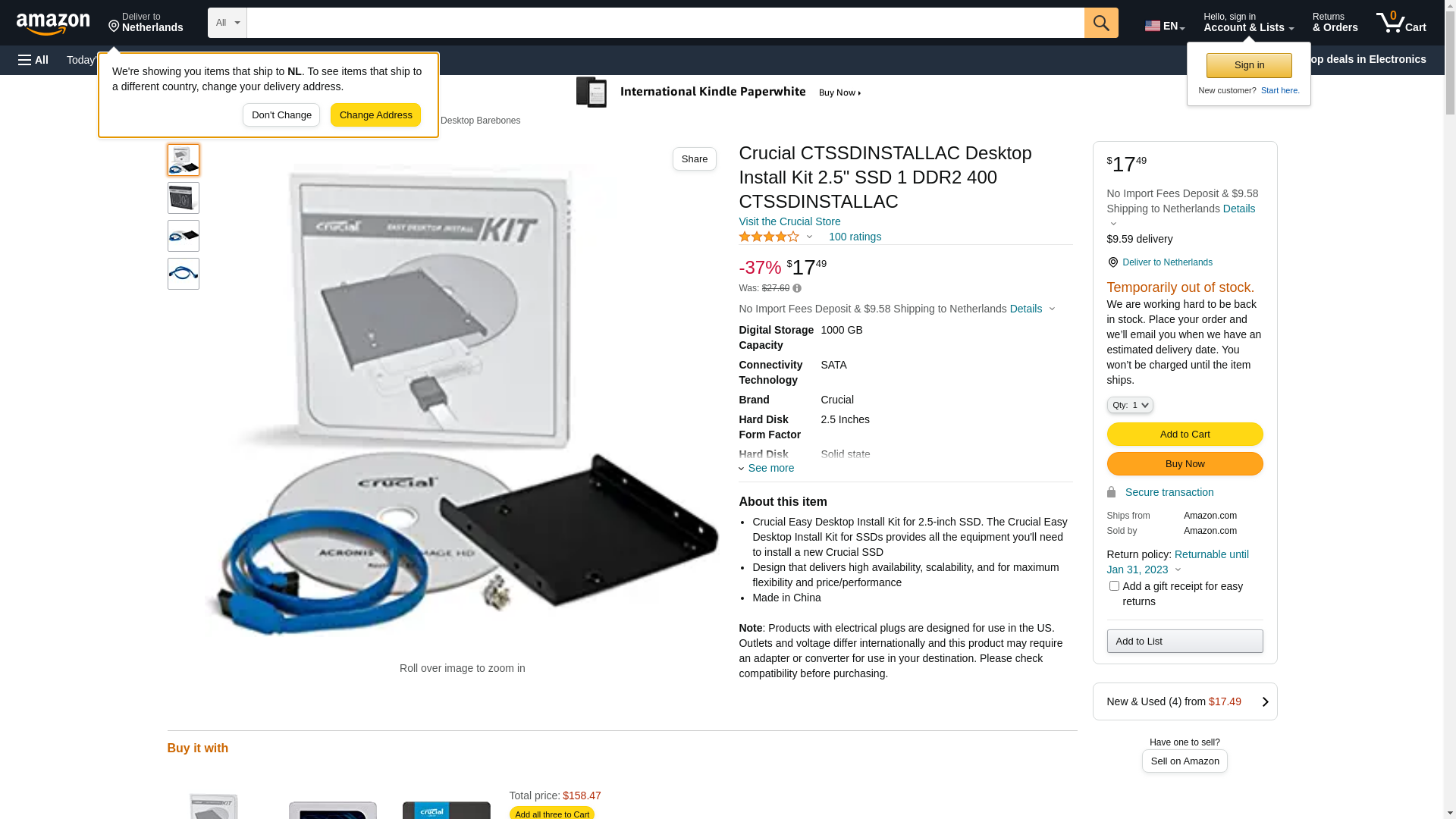Select the blue SATA cable thumbnail
This screenshot has width=1456, height=819.
coord(184,274)
